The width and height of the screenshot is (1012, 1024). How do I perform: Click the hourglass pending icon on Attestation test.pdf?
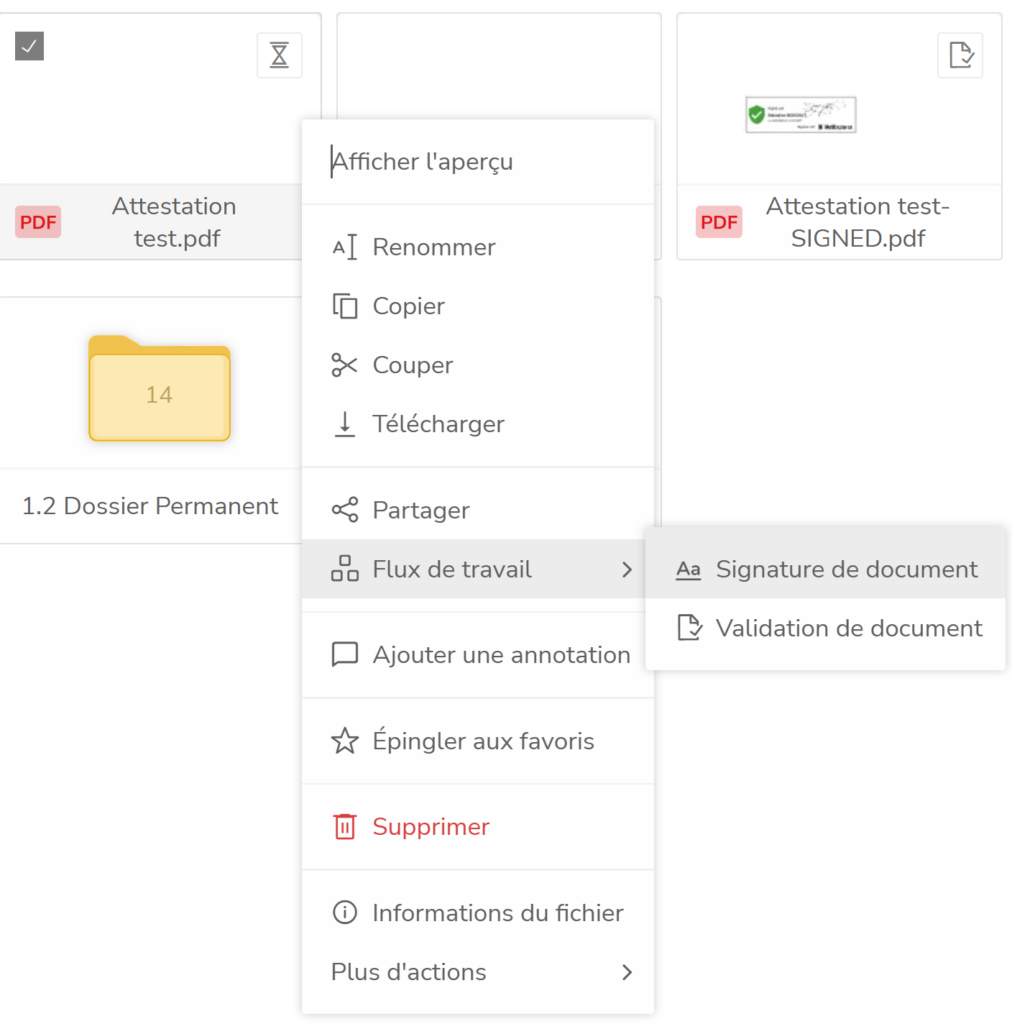coord(279,55)
